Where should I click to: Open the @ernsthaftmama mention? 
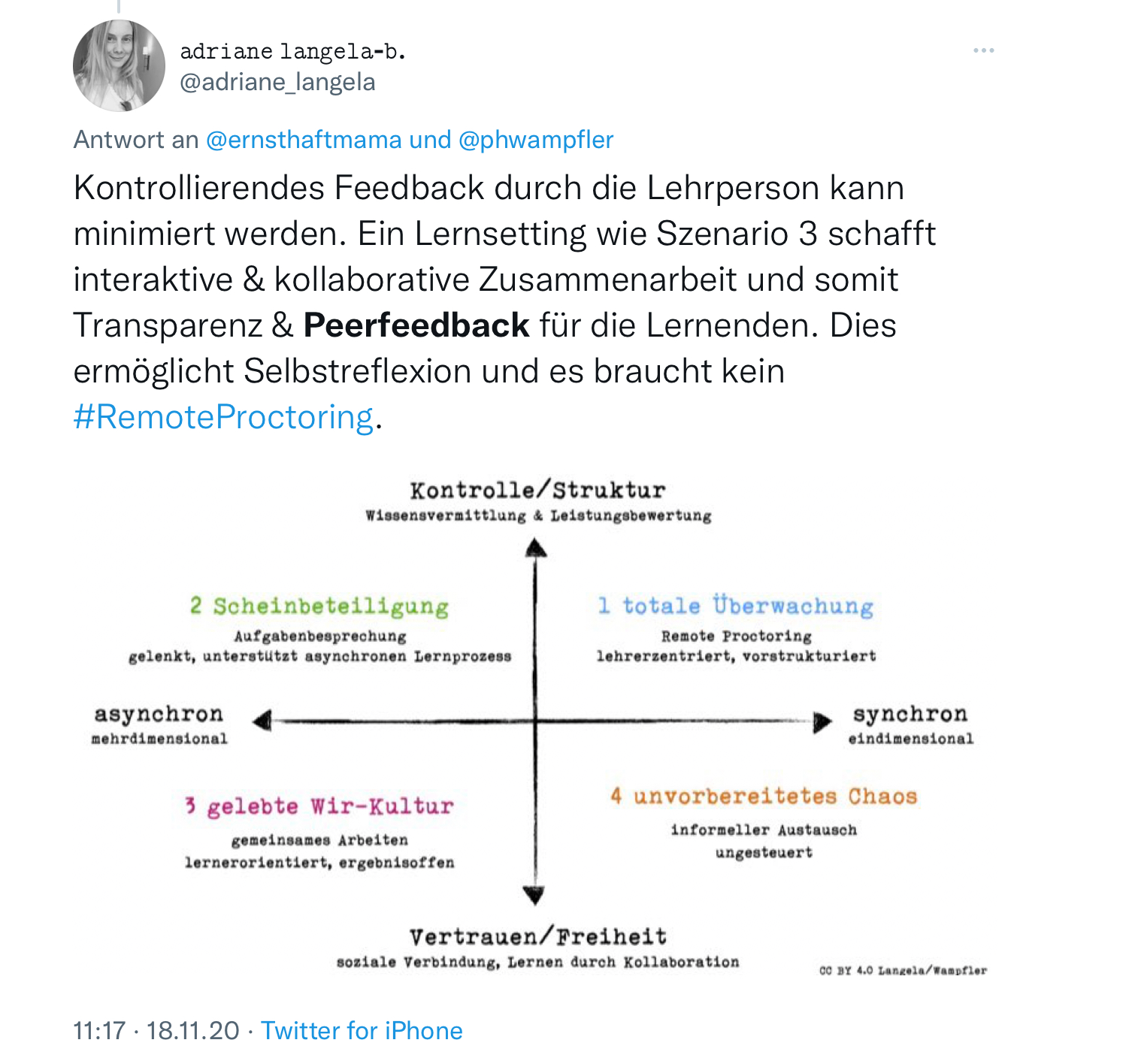(304, 140)
